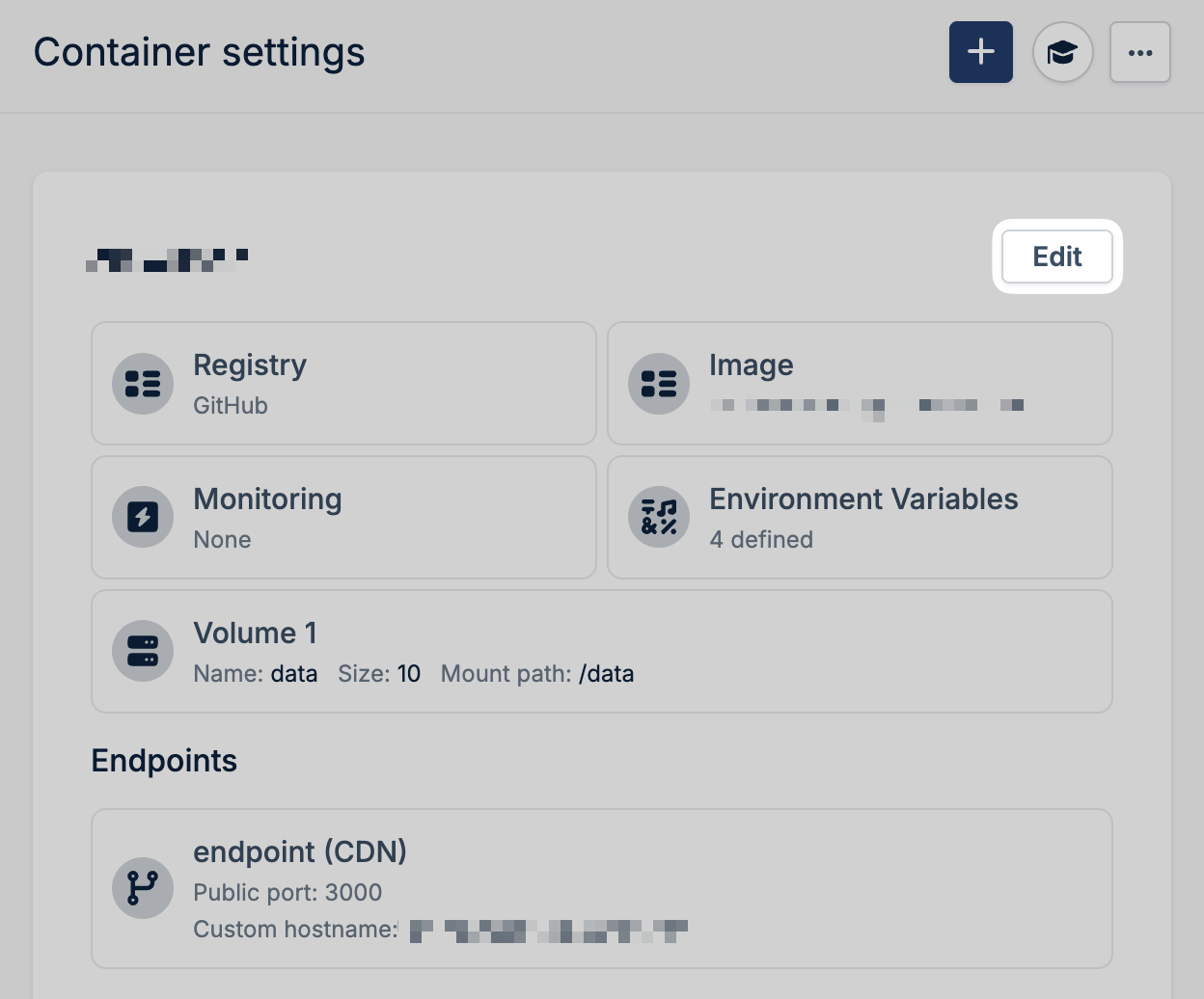Viewport: 1204px width, 999px height.
Task: Click the Registry card showing GitHub
Action: tap(343, 383)
